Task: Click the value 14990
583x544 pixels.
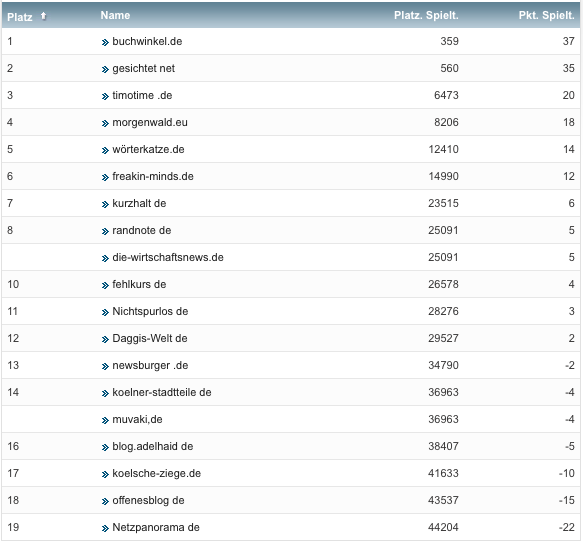Action: point(444,176)
